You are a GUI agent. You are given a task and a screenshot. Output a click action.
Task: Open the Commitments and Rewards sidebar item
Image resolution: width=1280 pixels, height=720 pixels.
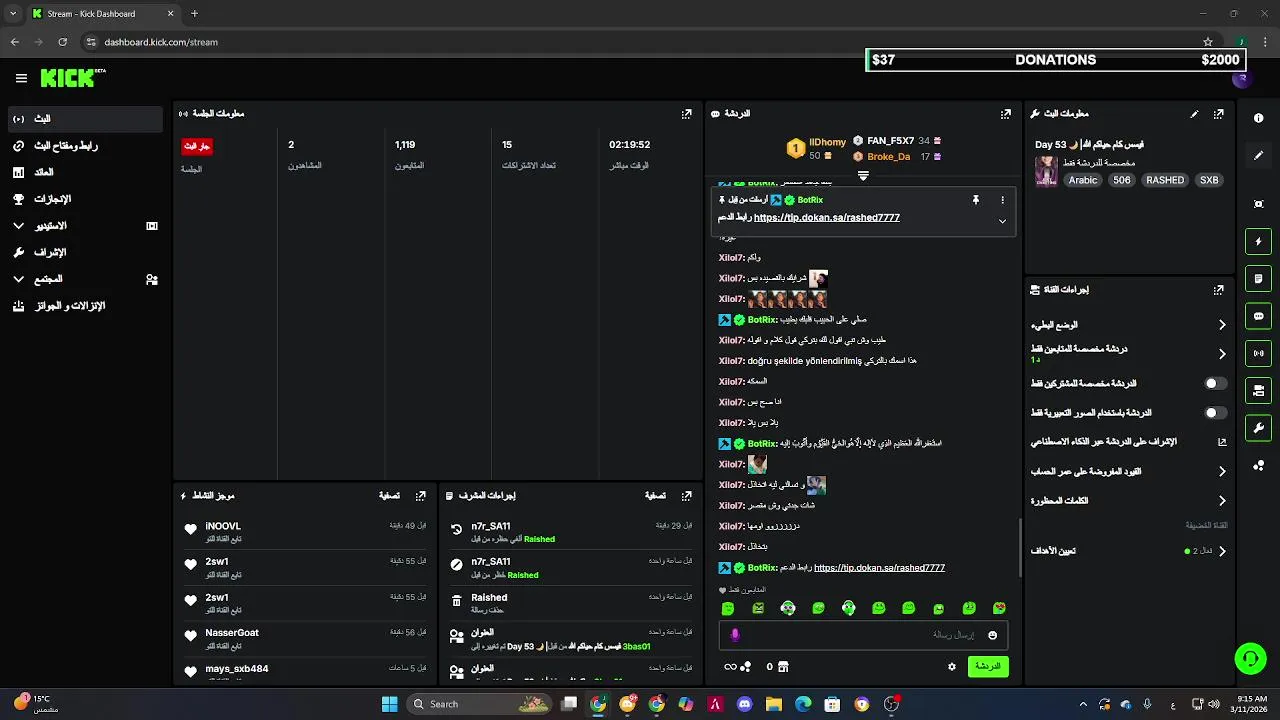tap(84, 306)
